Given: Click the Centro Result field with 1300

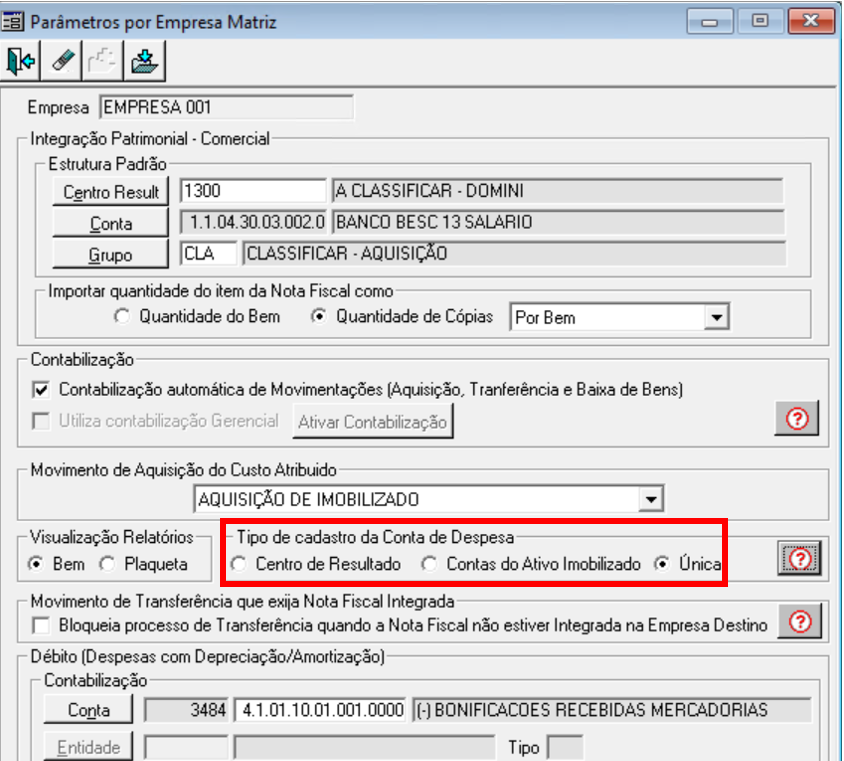Looking at the screenshot, I should 253,191.
